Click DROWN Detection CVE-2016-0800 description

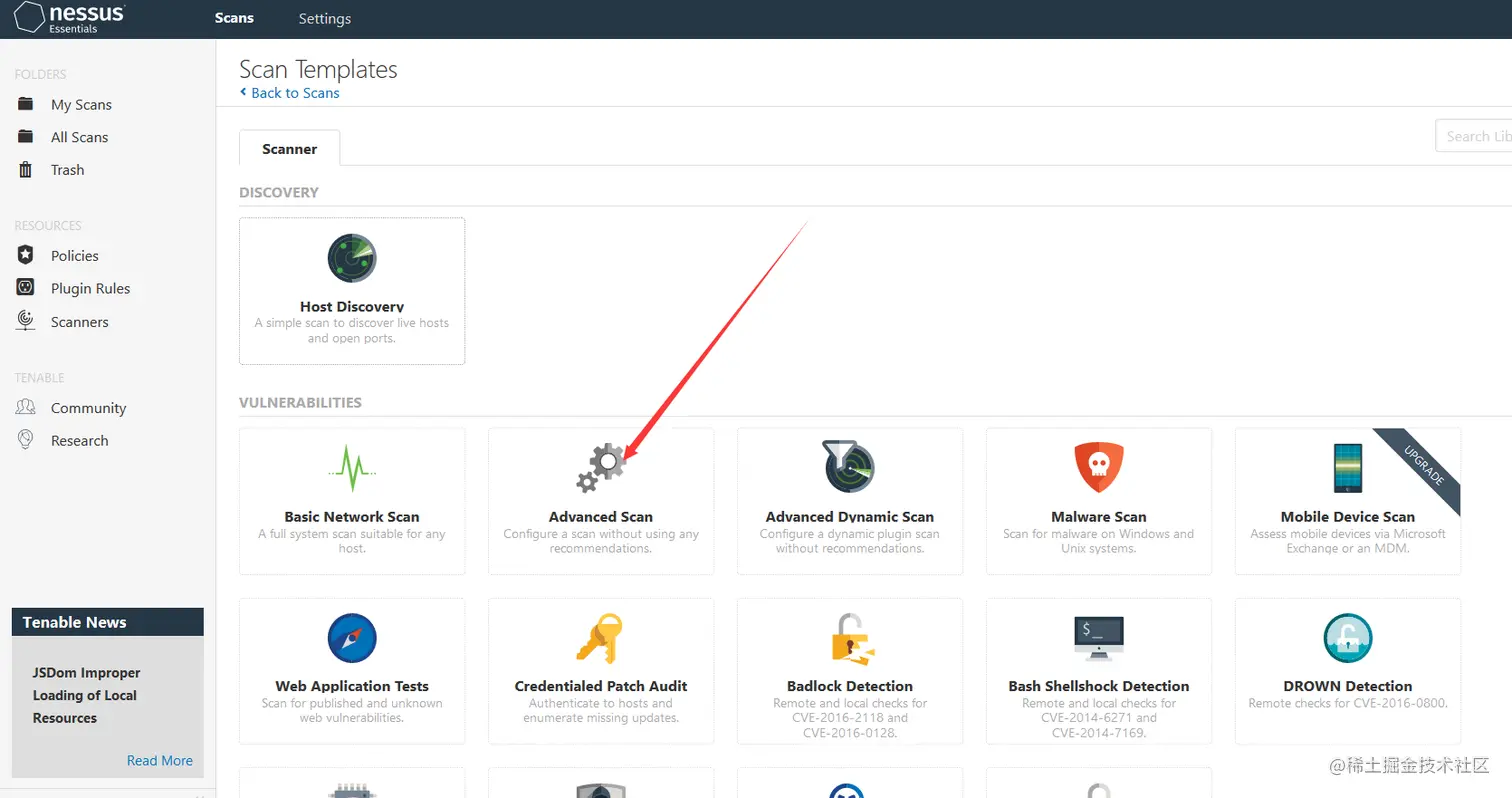point(1348,703)
